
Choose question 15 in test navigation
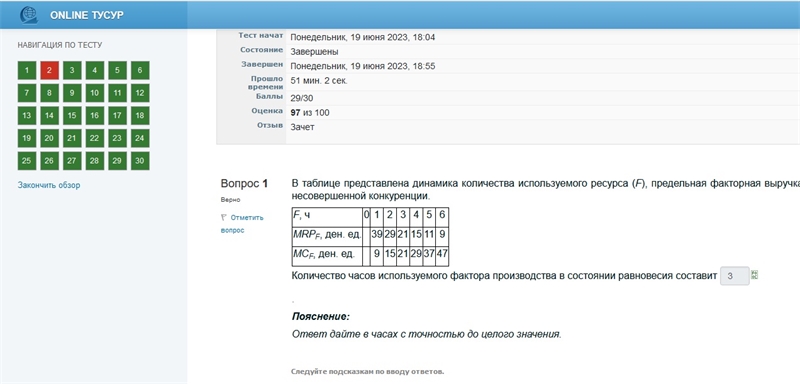[x=72, y=116]
